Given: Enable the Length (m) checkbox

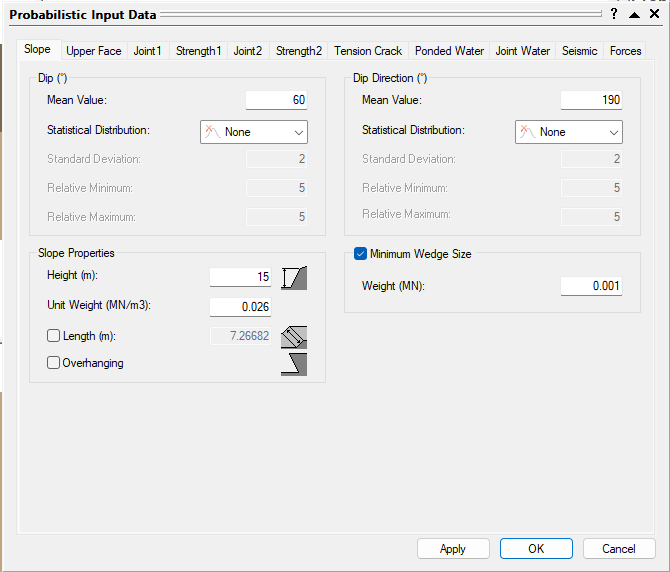Looking at the screenshot, I should [53, 336].
